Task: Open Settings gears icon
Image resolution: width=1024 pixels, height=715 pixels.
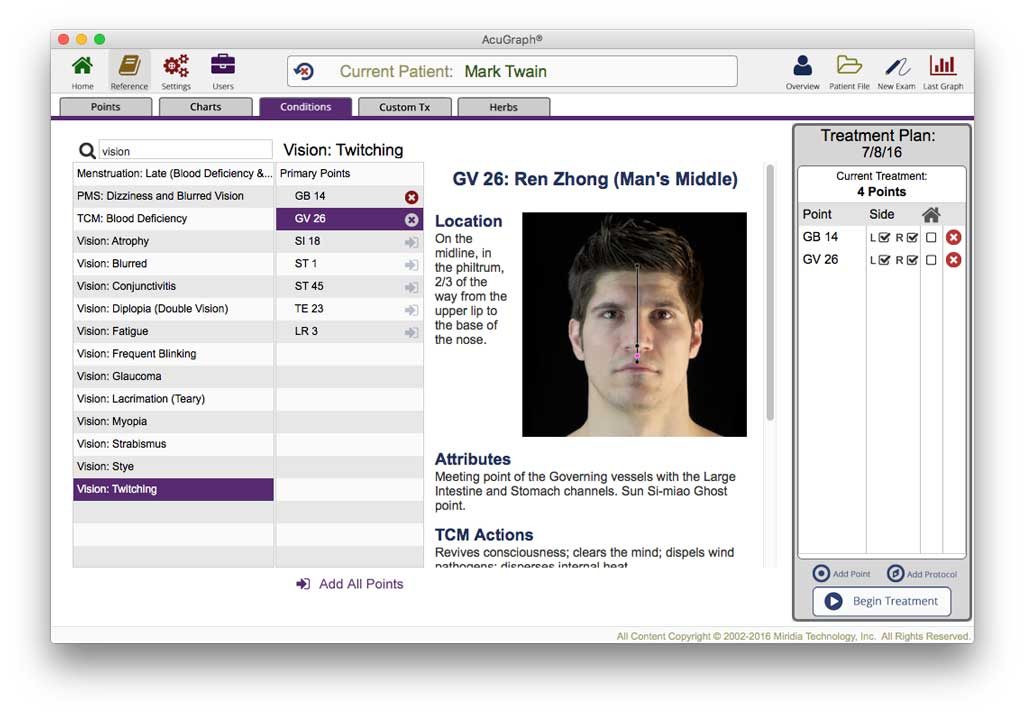Action: tap(176, 66)
